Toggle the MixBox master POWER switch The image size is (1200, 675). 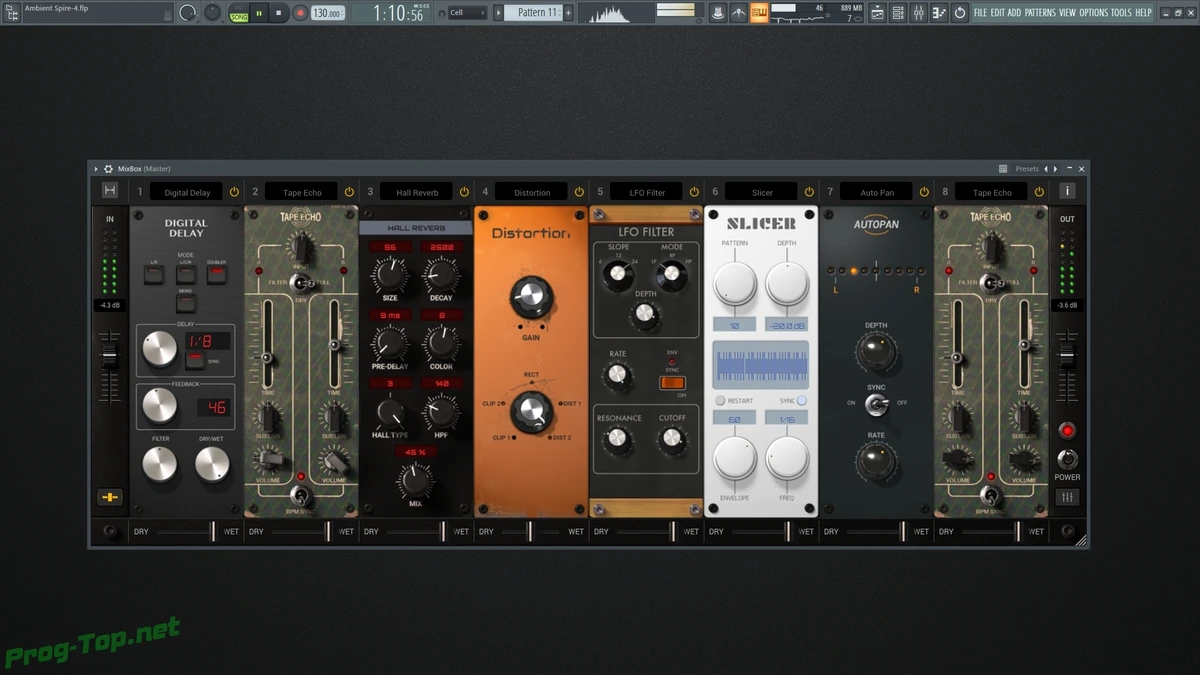click(x=1067, y=459)
